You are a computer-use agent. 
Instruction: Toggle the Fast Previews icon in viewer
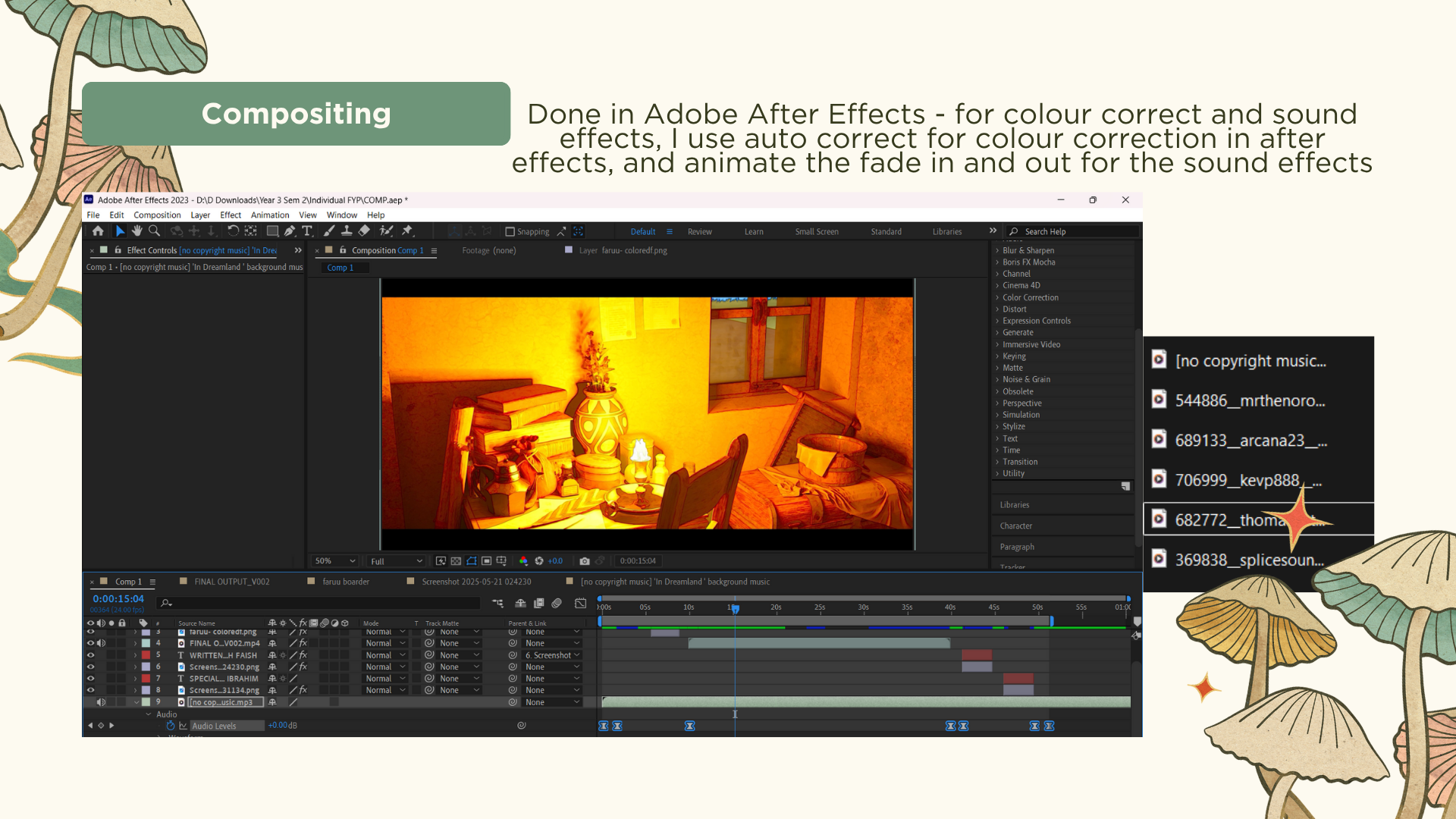point(441,561)
